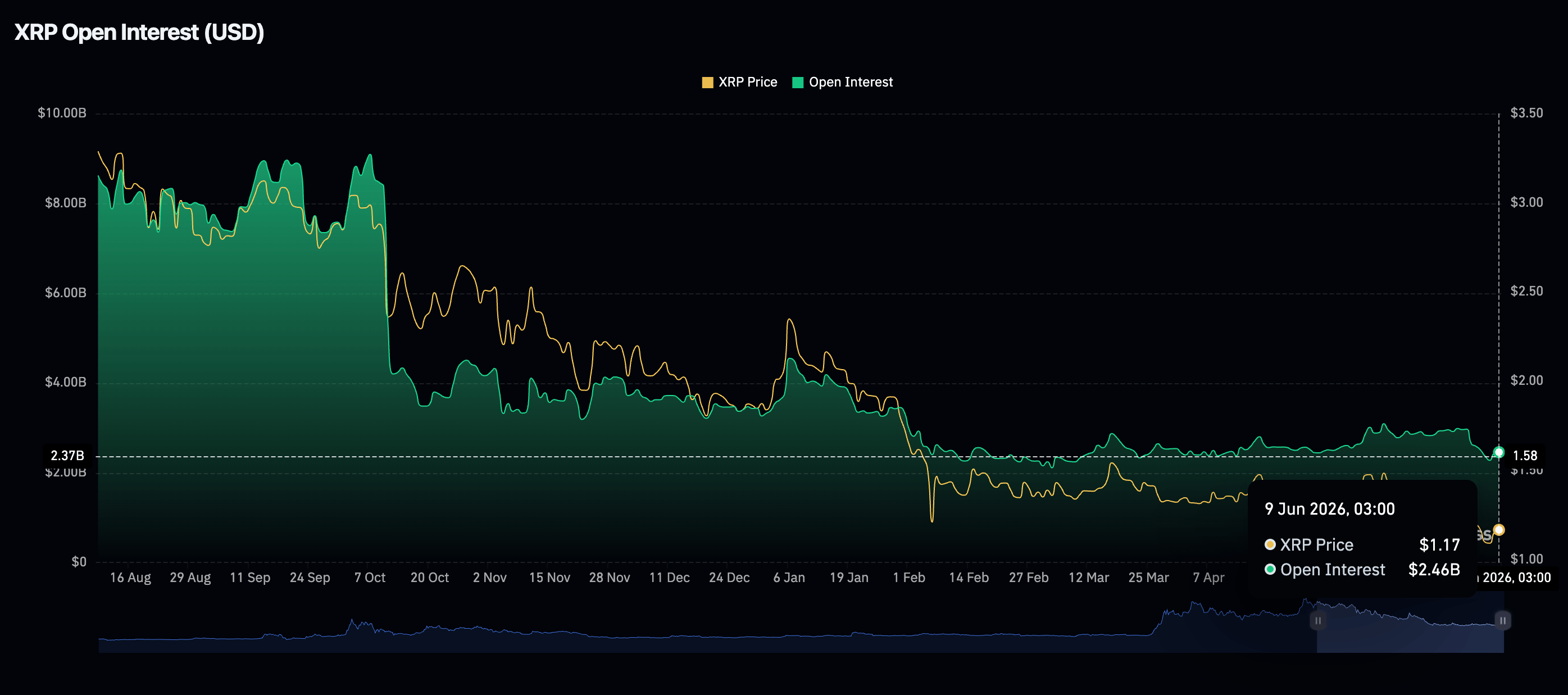1568x695 pixels.
Task: Click the 24 Dec date label
Action: coord(729,578)
